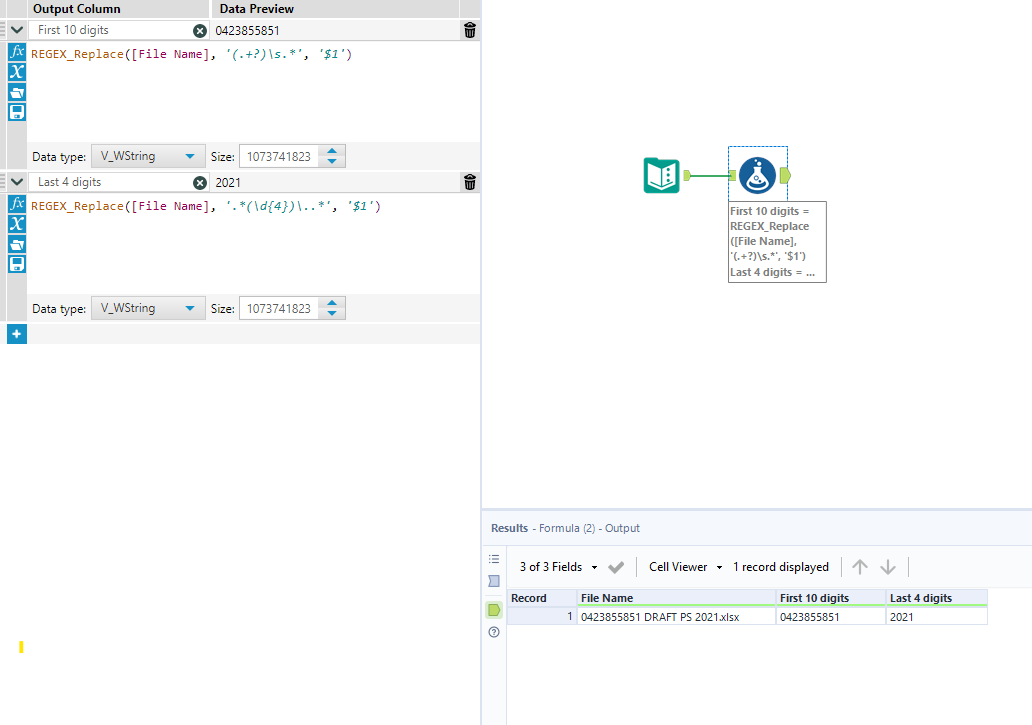This screenshot has height=725, width=1032.
Task: Increase Size using the up stepper arrow
Action: [334, 150]
